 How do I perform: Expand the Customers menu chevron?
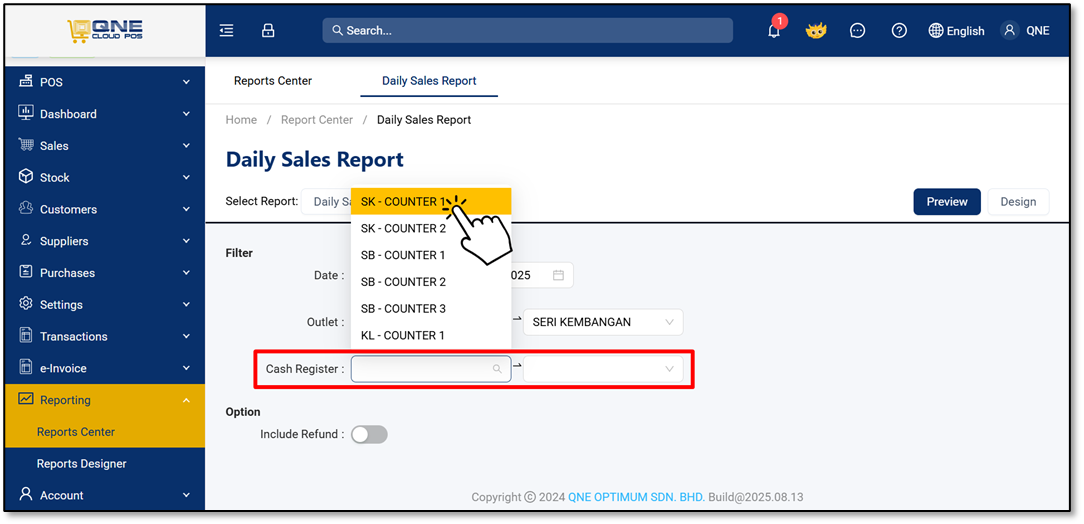186,209
